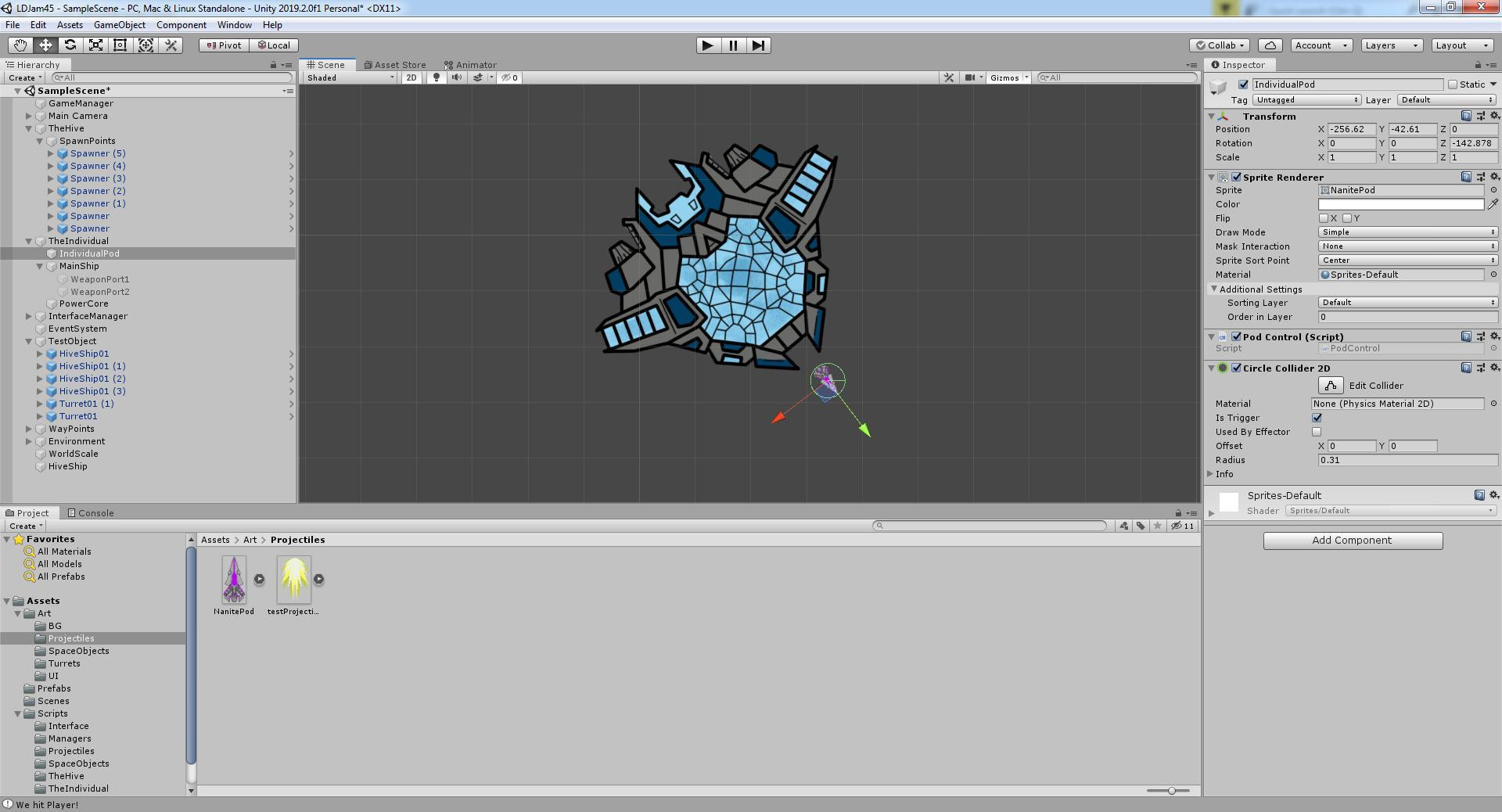Open Transform component settings gear
The height and width of the screenshot is (812, 1502).
[x=1493, y=116]
